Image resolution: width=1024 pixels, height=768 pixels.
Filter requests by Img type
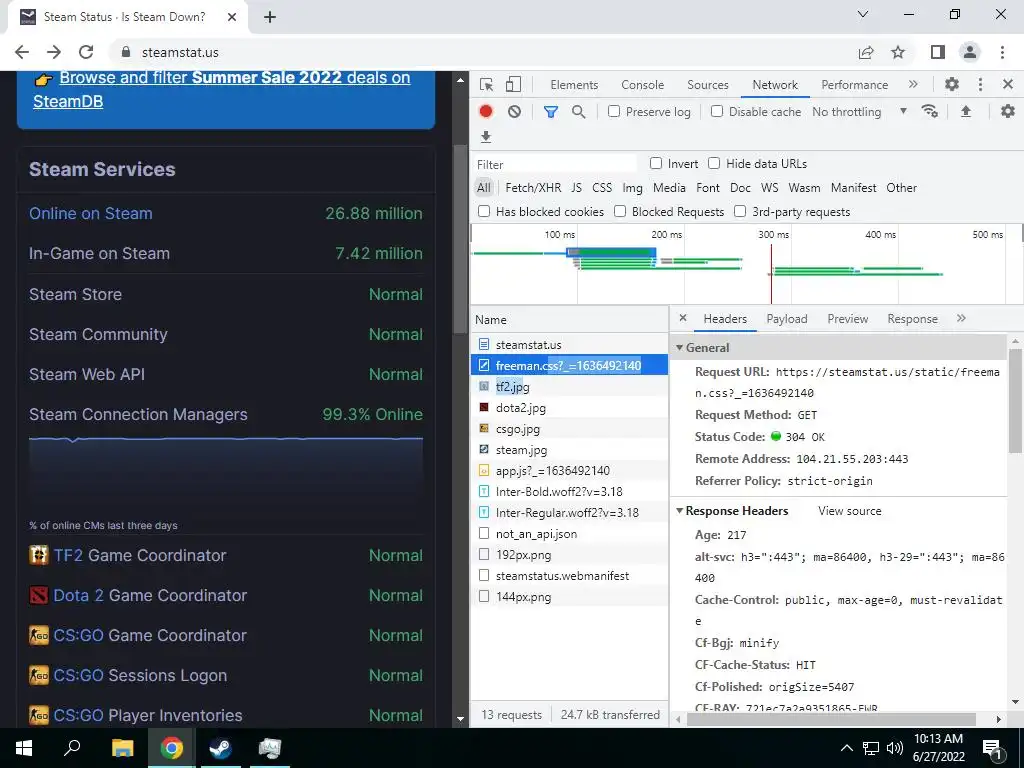pyautogui.click(x=632, y=187)
